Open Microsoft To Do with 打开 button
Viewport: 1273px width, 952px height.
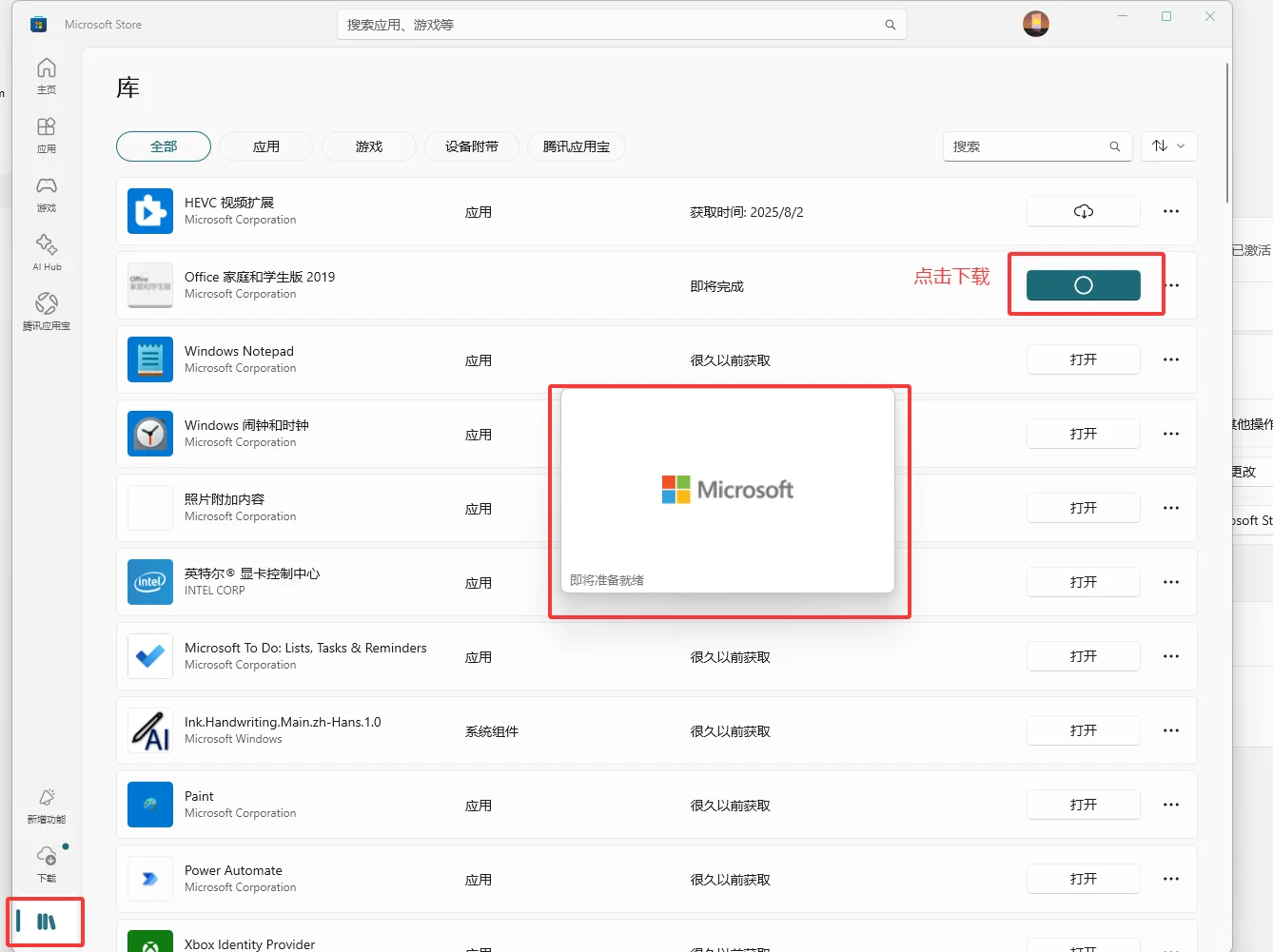tap(1084, 656)
